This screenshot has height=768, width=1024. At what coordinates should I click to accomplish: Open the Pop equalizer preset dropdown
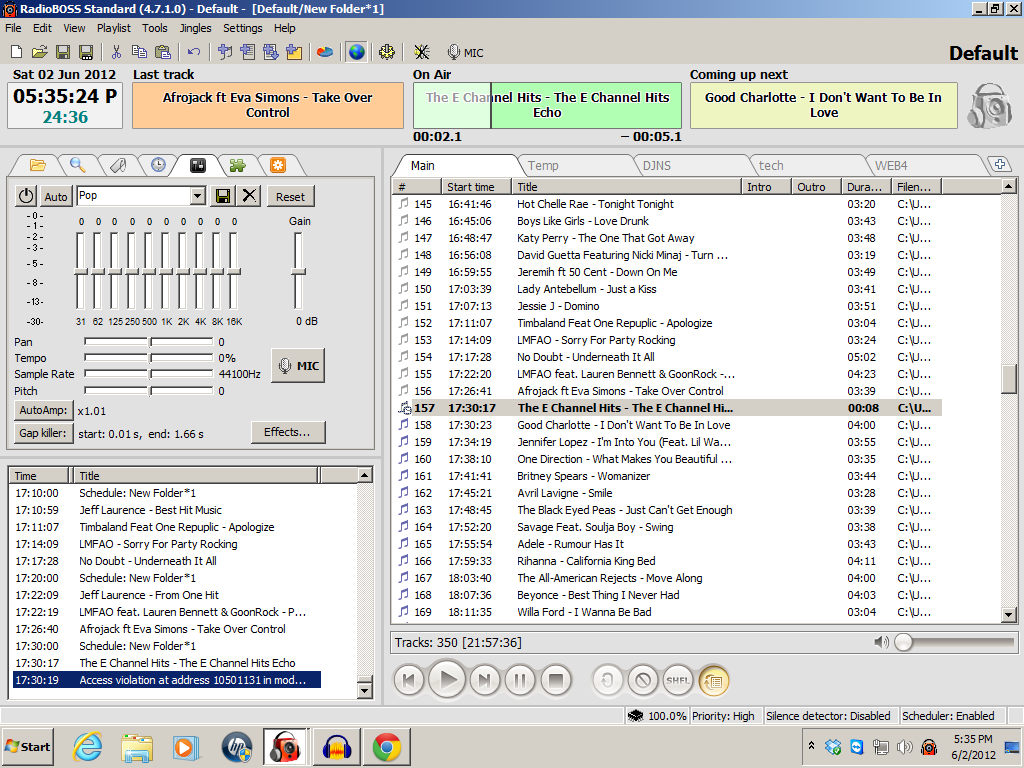(x=198, y=196)
